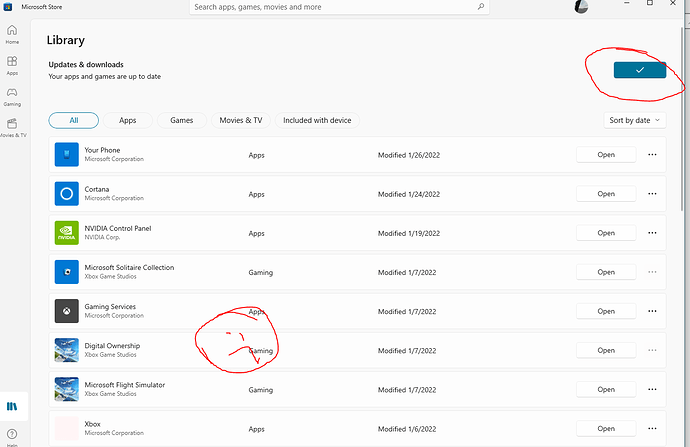Click the blue checkmark updates button

pyautogui.click(x=638, y=69)
